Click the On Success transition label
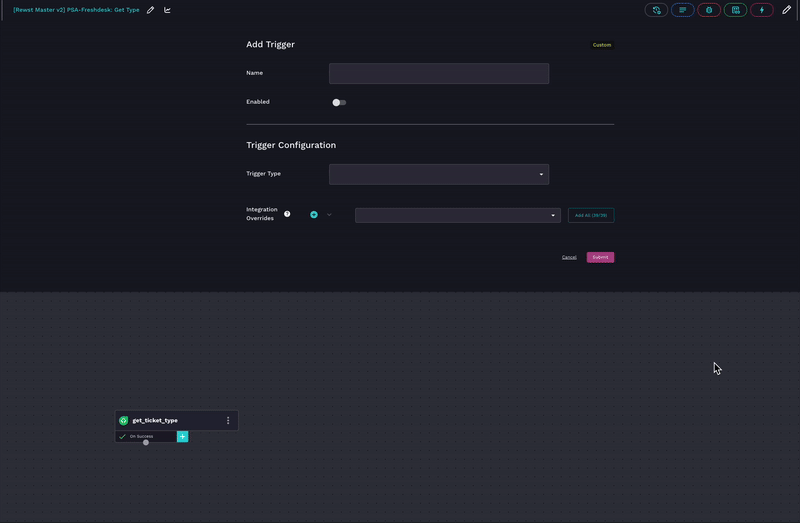The height and width of the screenshot is (523, 800). 141,436
